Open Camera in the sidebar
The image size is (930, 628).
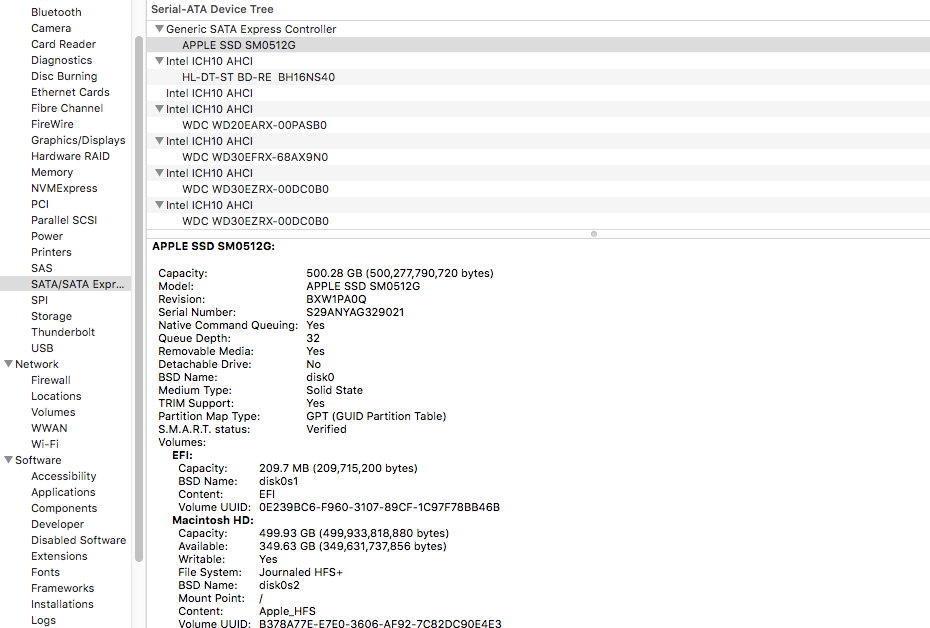tap(51, 28)
